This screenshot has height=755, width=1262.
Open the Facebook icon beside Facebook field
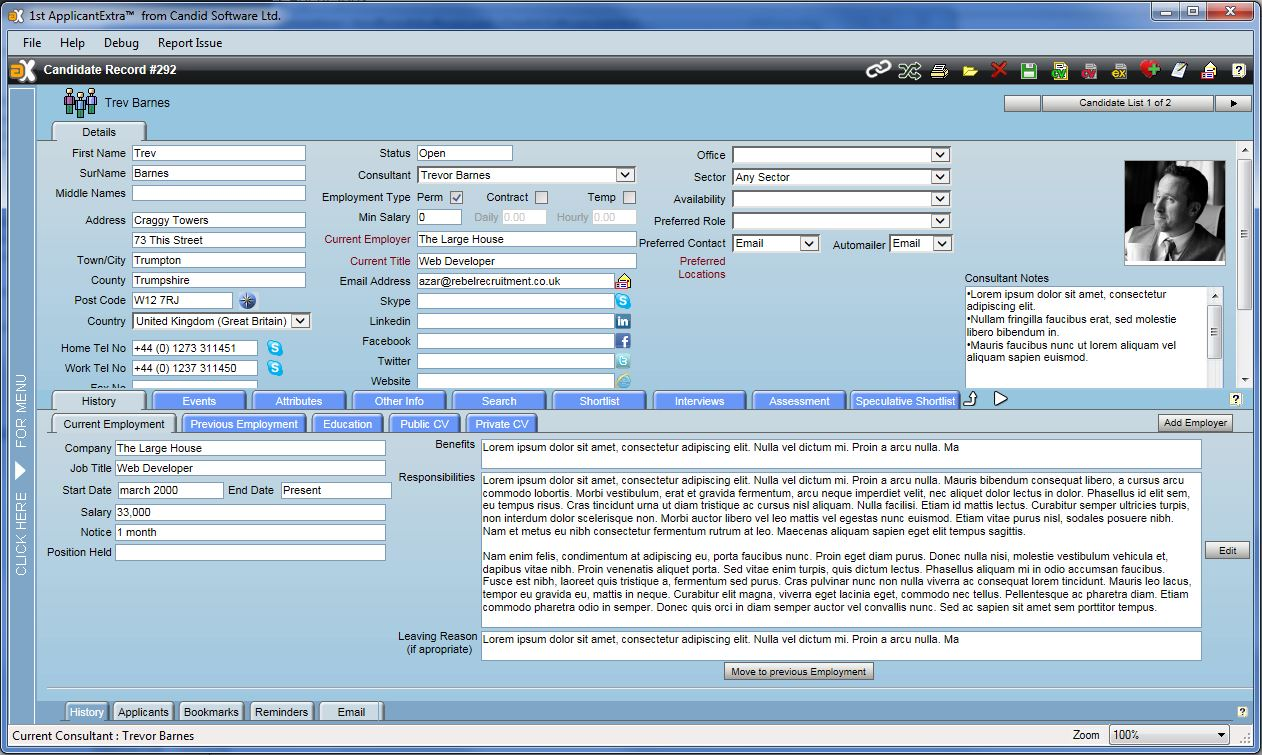(623, 341)
